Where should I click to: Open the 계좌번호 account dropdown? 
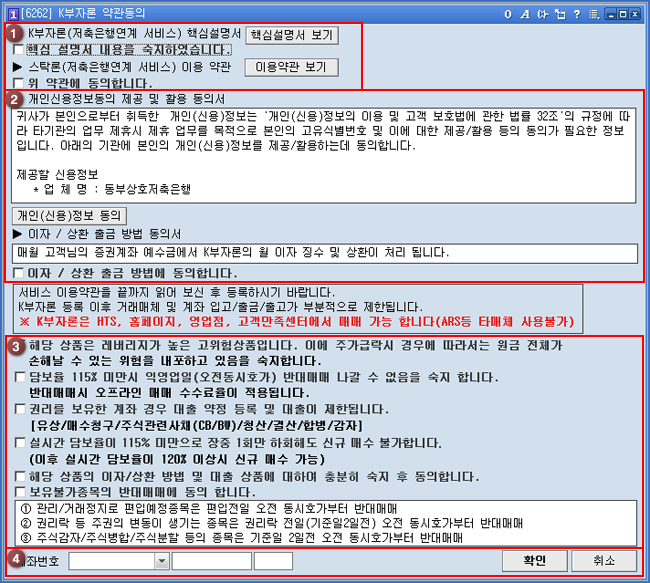pyautogui.click(x=162, y=561)
